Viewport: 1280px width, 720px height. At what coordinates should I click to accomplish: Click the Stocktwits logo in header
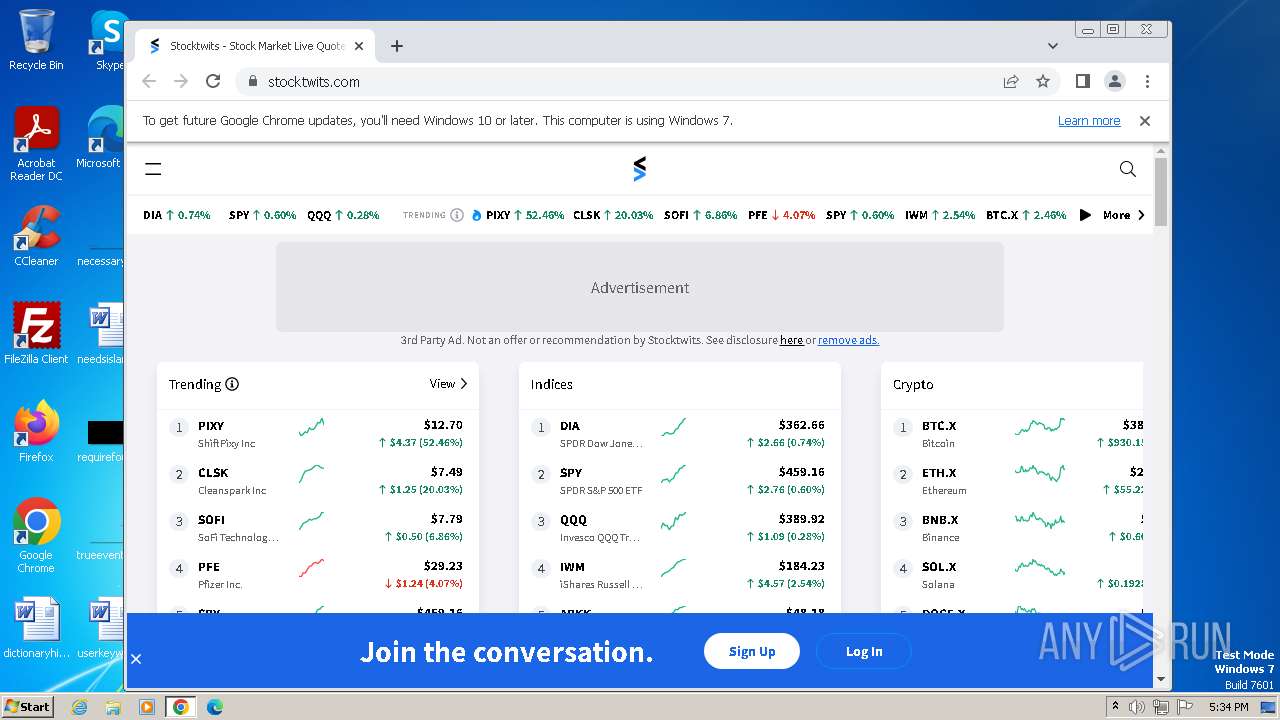click(x=640, y=169)
